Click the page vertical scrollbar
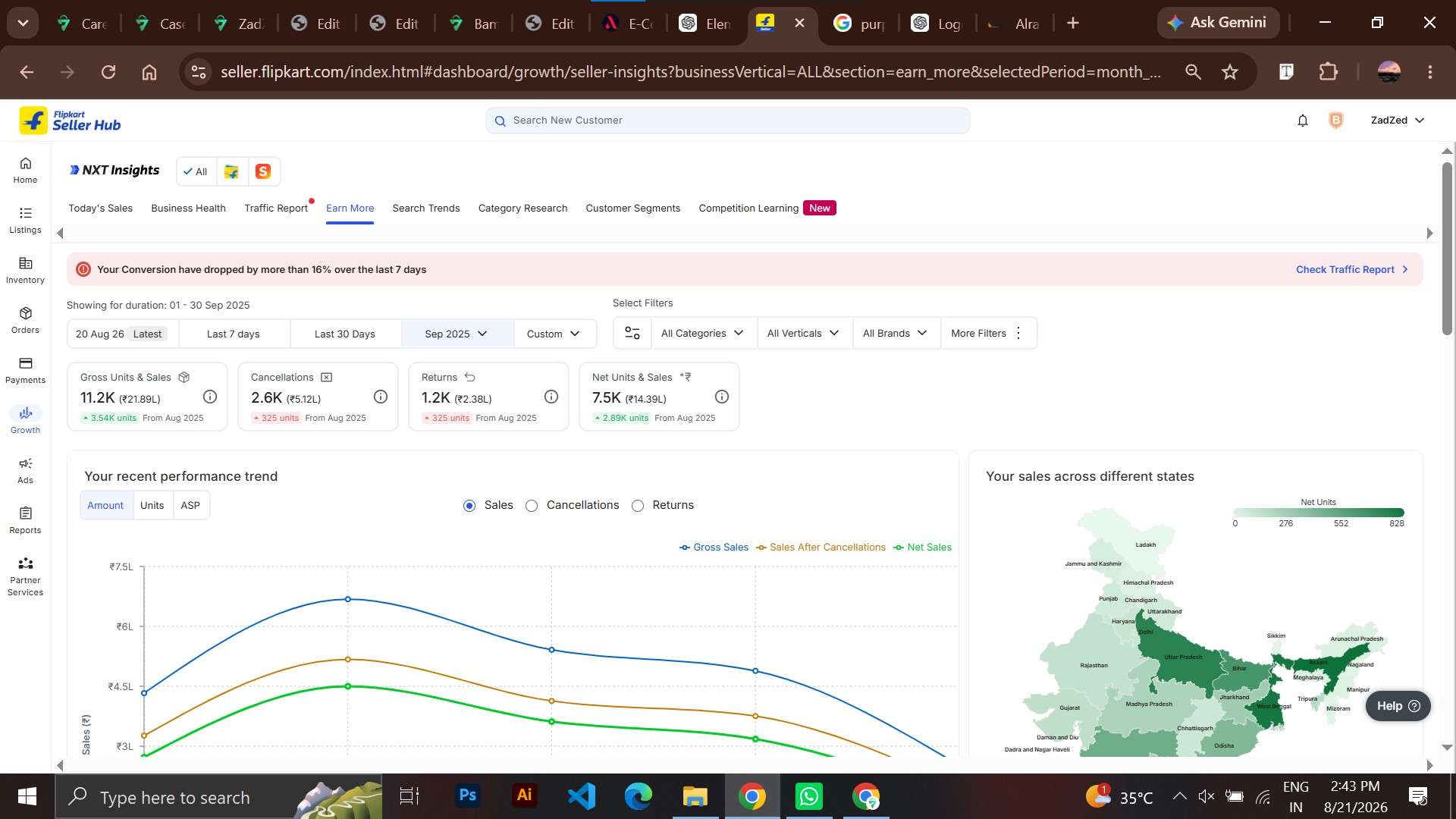 pos(1447,249)
